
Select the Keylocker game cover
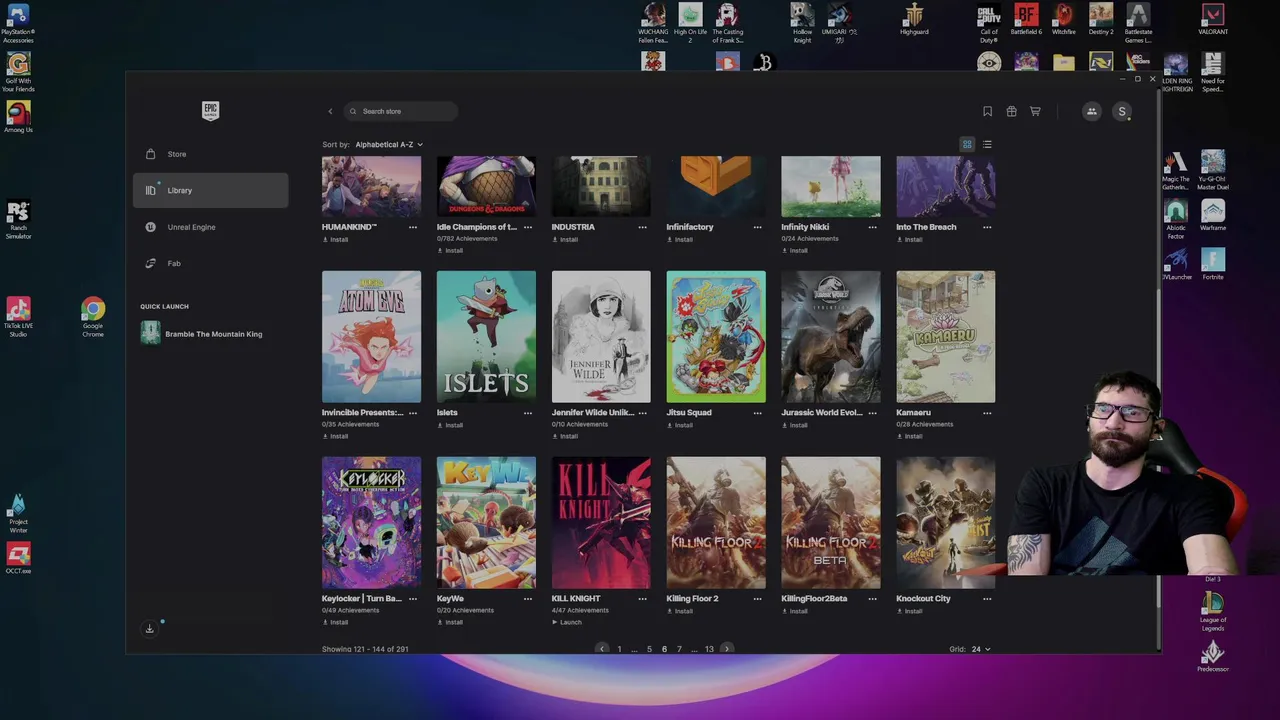pos(371,522)
